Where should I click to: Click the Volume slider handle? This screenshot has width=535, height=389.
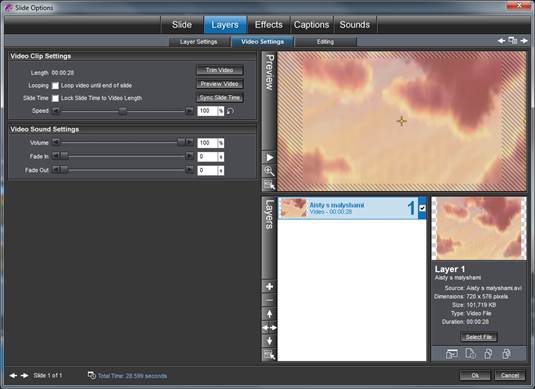click(181, 142)
